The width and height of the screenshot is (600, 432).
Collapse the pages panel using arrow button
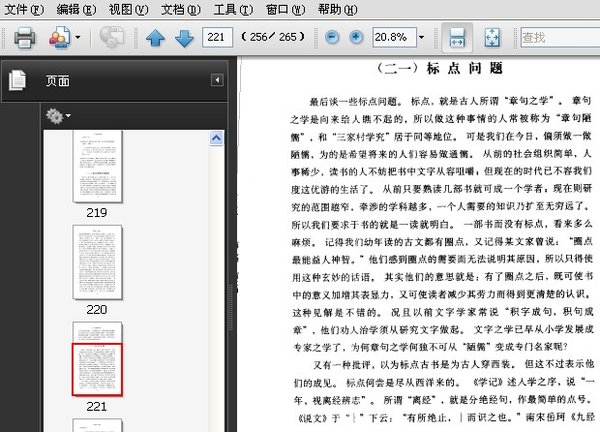coord(217,80)
